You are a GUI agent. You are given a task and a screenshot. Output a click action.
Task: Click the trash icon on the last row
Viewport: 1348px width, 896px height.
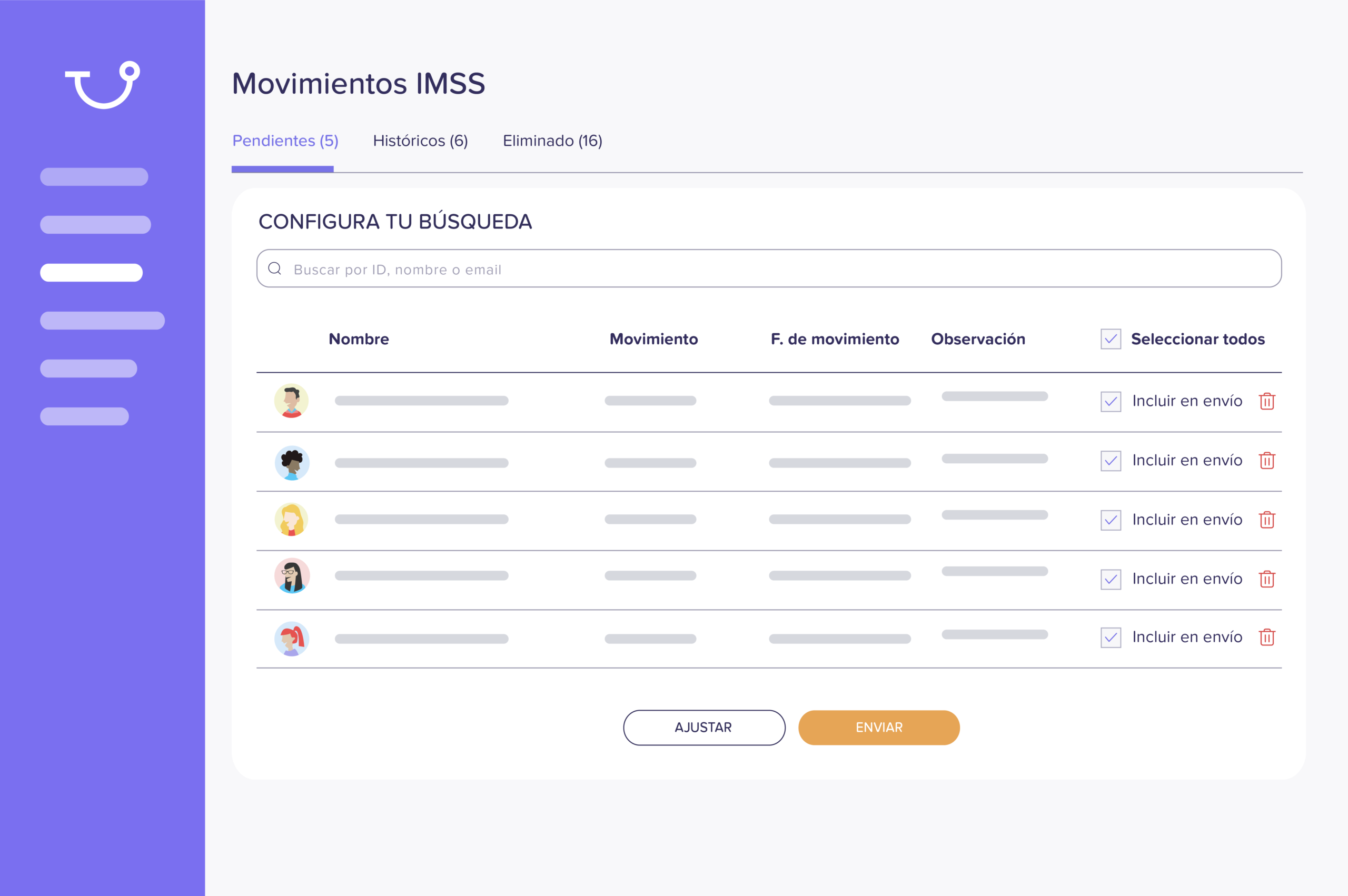1267,637
